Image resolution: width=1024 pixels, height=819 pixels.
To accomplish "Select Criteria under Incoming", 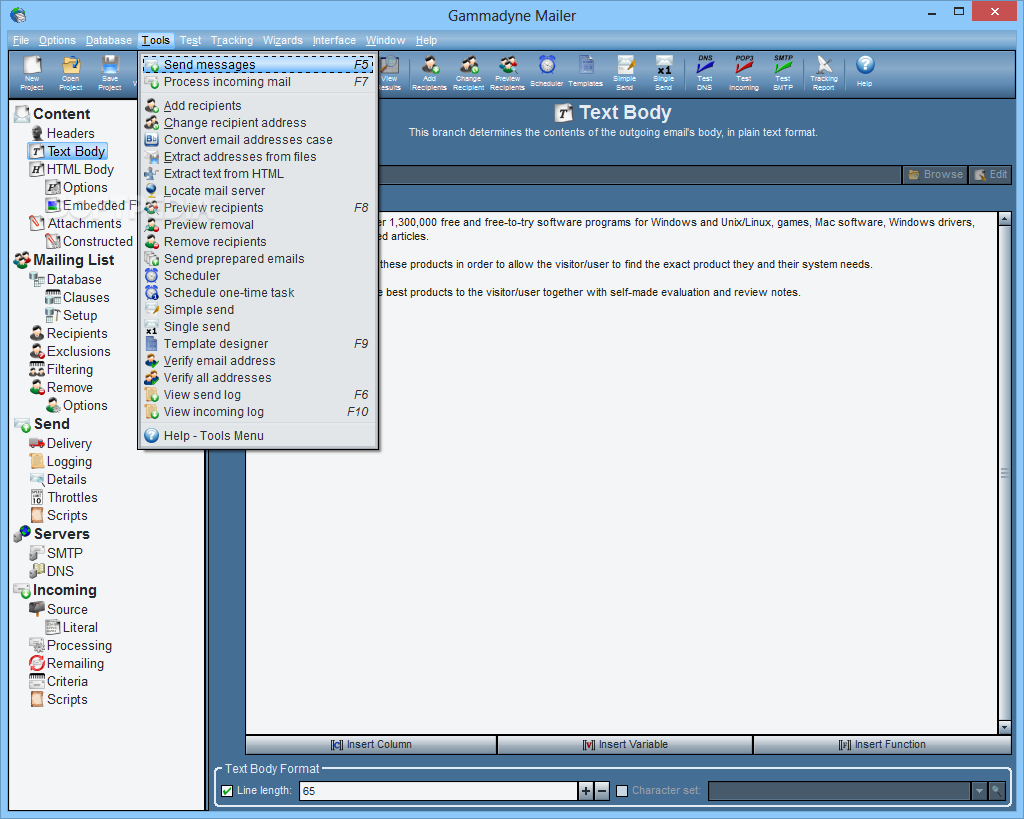I will pyautogui.click(x=59, y=682).
